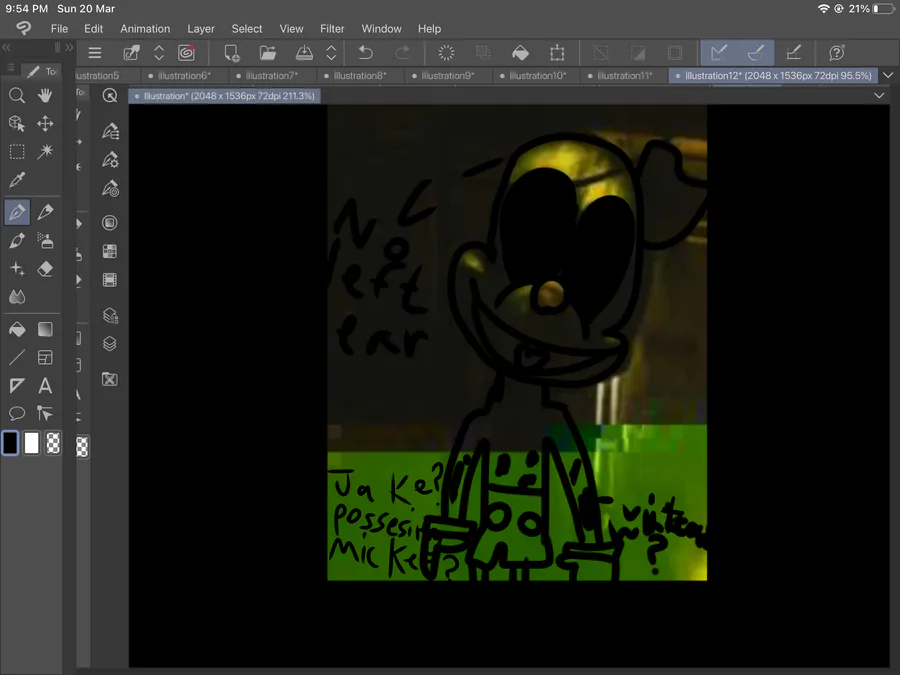Collapse the tool palette with left arrows
This screenshot has height=675, width=900.
tap(6, 48)
